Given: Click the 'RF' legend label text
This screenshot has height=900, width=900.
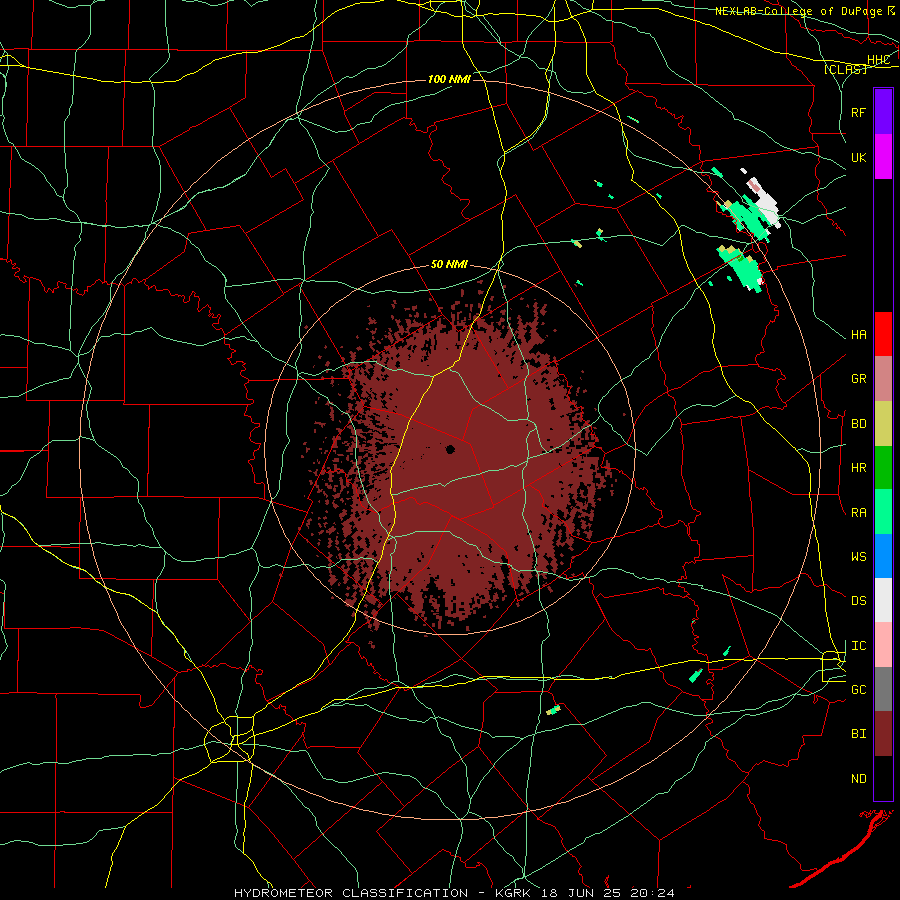Looking at the screenshot, I should click(858, 112).
